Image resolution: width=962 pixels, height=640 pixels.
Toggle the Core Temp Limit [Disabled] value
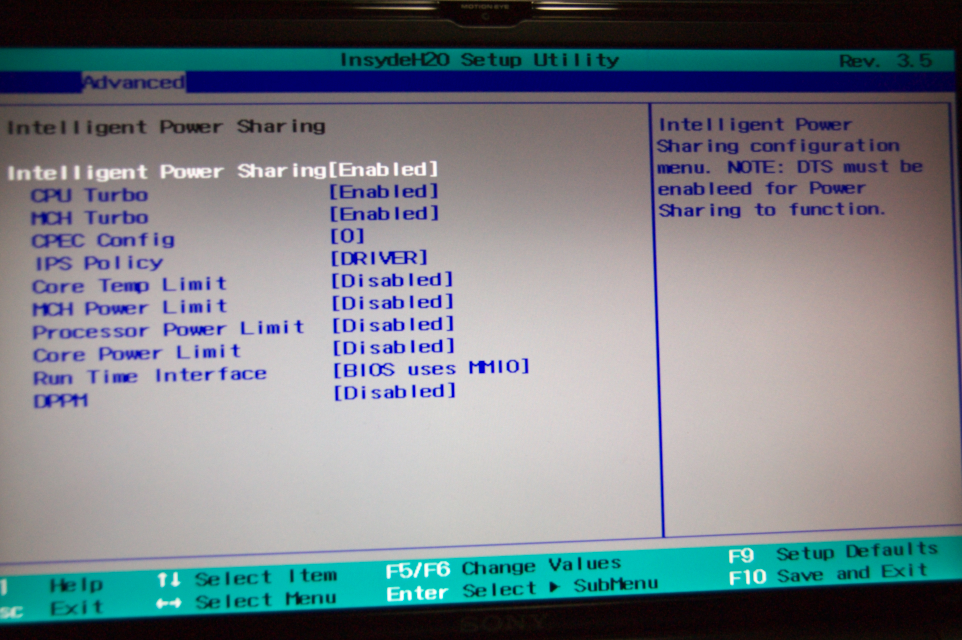(392, 280)
